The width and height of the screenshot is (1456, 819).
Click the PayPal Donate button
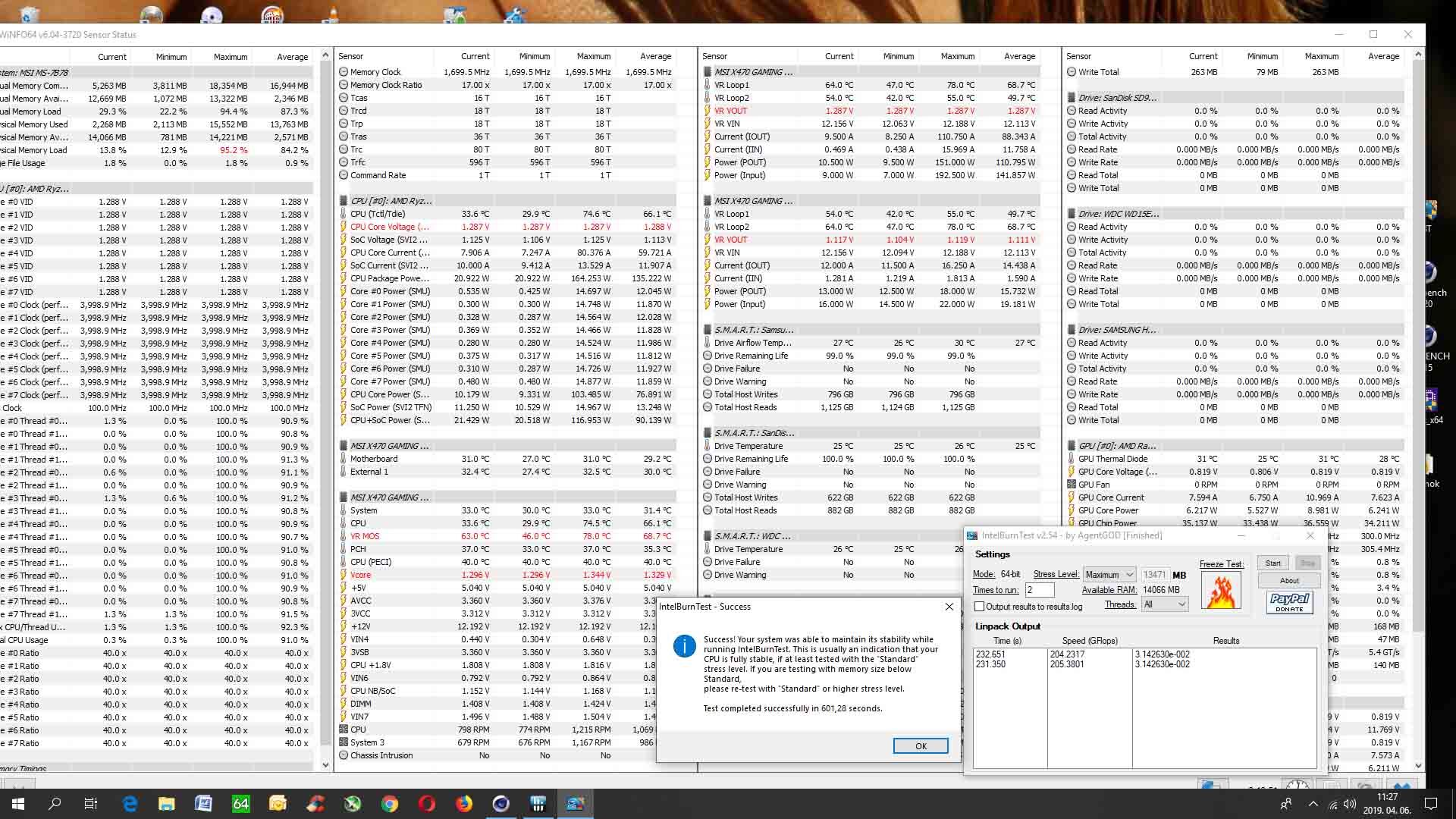click(1289, 602)
